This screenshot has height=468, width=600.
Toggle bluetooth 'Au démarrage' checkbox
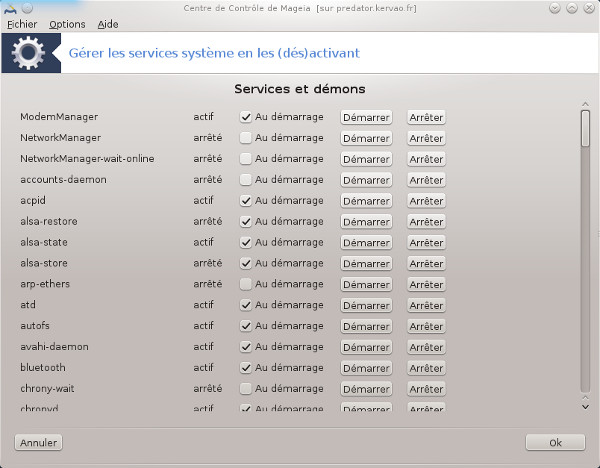tap(246, 368)
